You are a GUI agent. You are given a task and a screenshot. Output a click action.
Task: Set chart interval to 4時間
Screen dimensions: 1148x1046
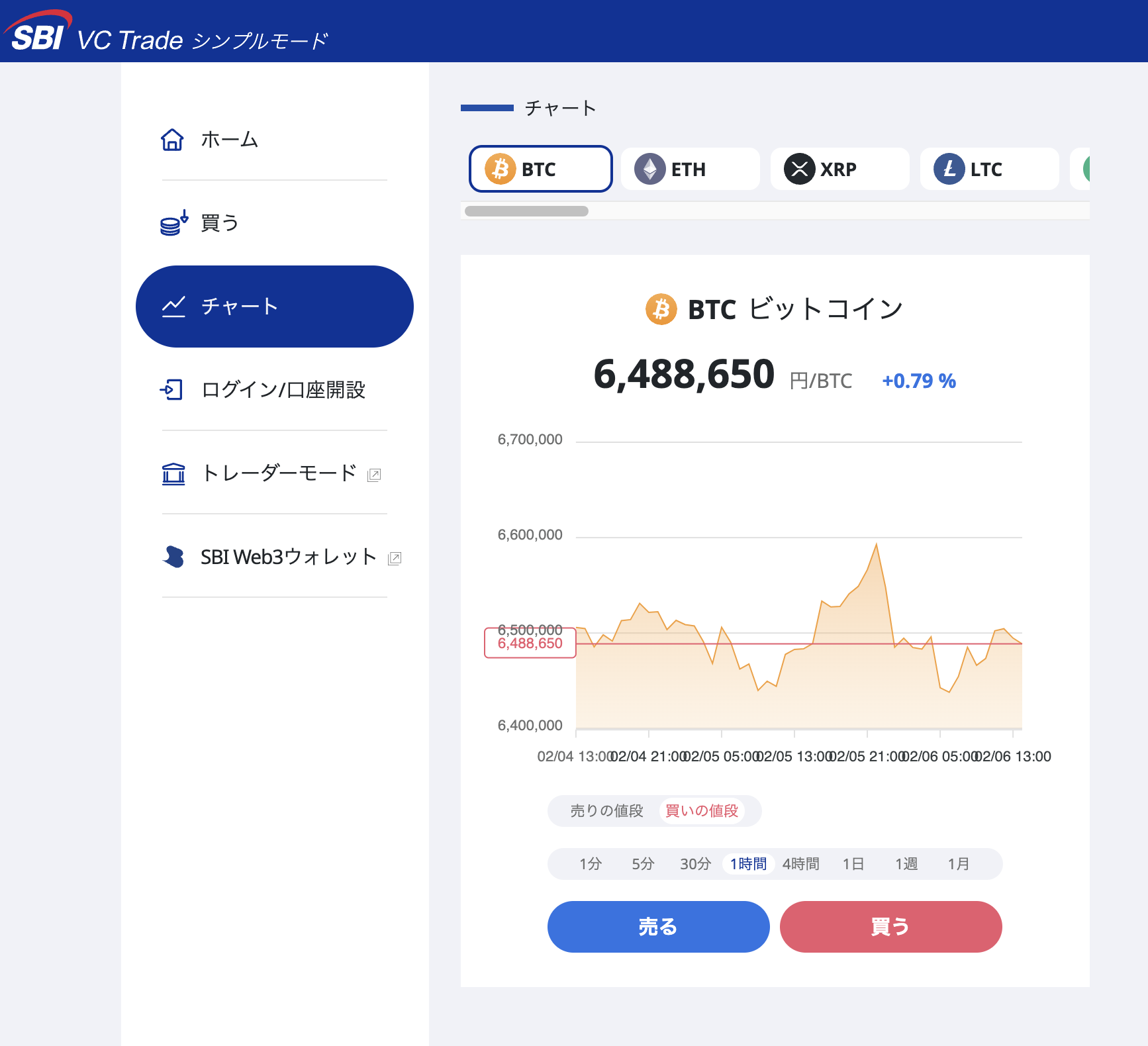pyautogui.click(x=801, y=864)
